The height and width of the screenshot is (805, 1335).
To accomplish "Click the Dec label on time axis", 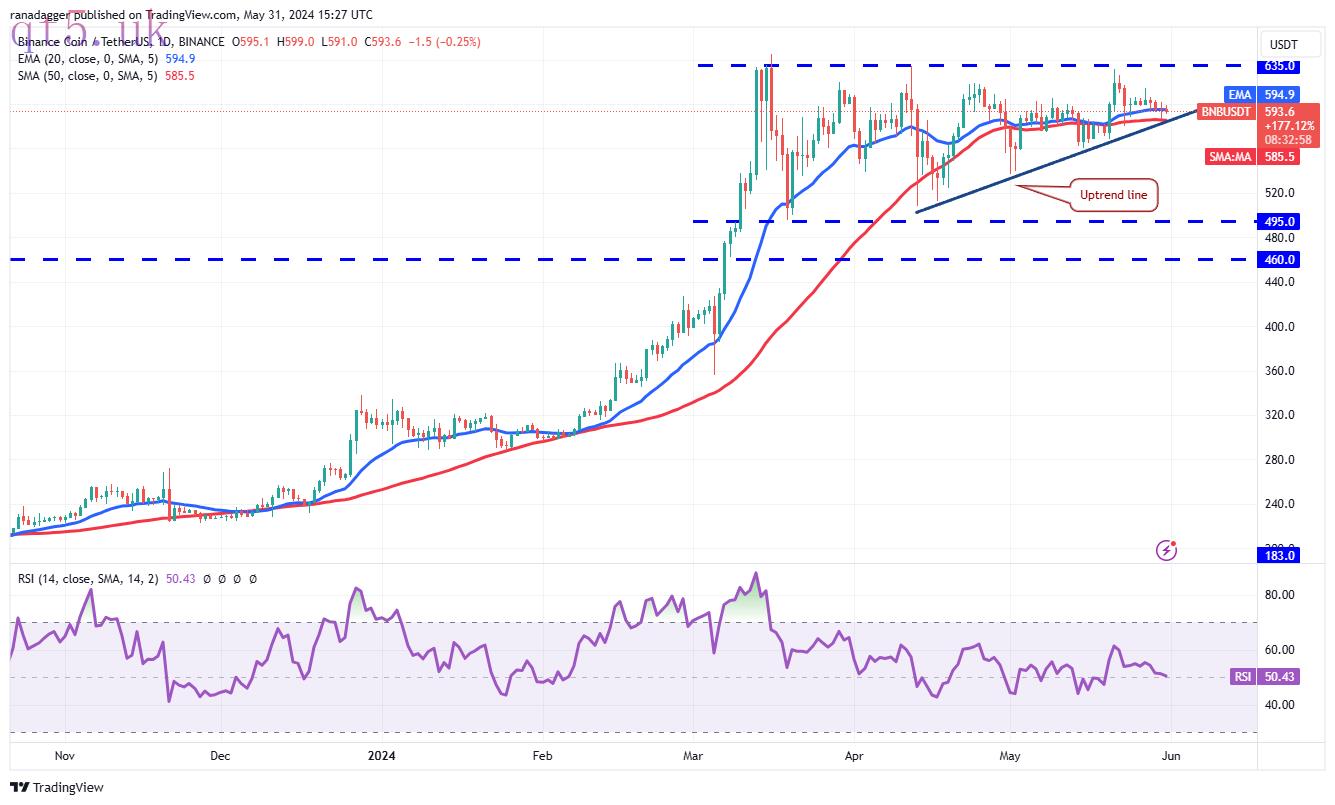I will point(220,756).
